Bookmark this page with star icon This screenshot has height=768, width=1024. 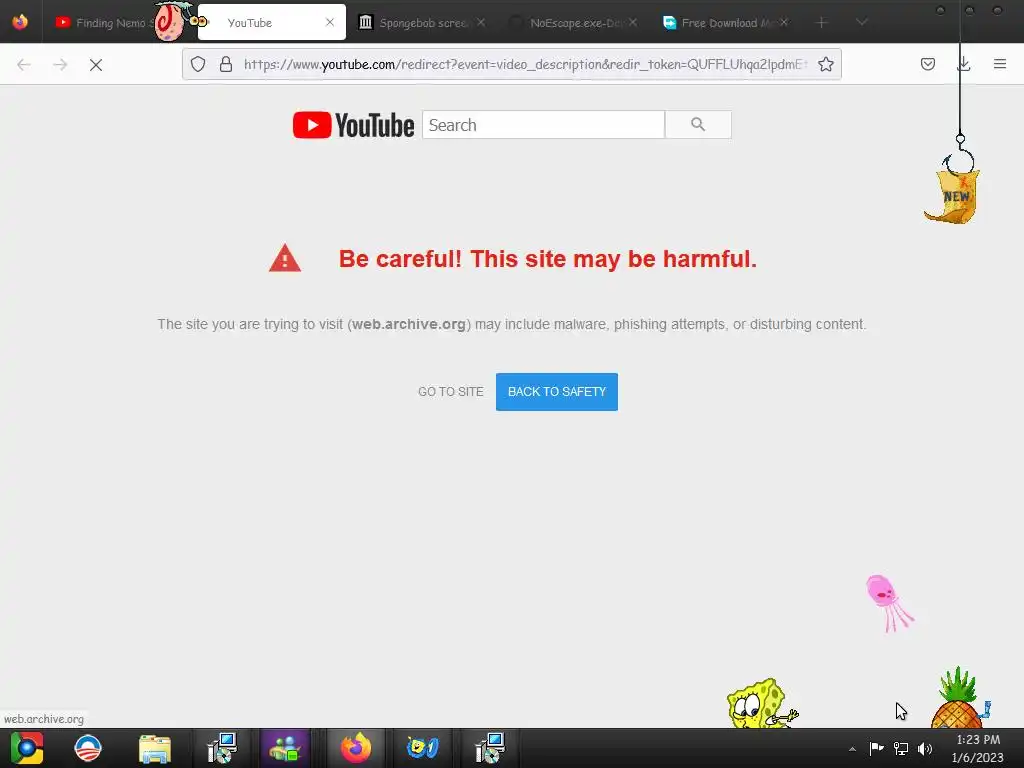pos(825,64)
